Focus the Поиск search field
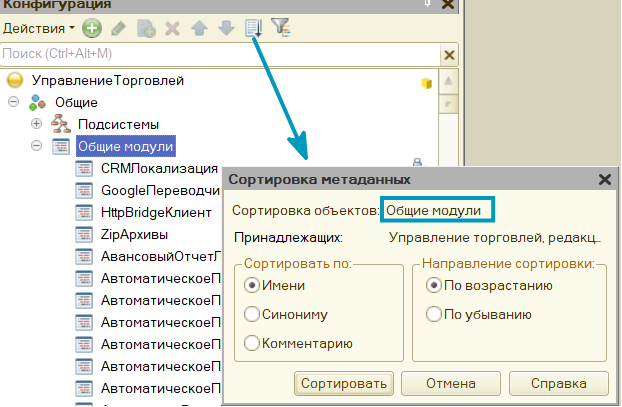The width and height of the screenshot is (622, 407). pyautogui.click(x=221, y=54)
